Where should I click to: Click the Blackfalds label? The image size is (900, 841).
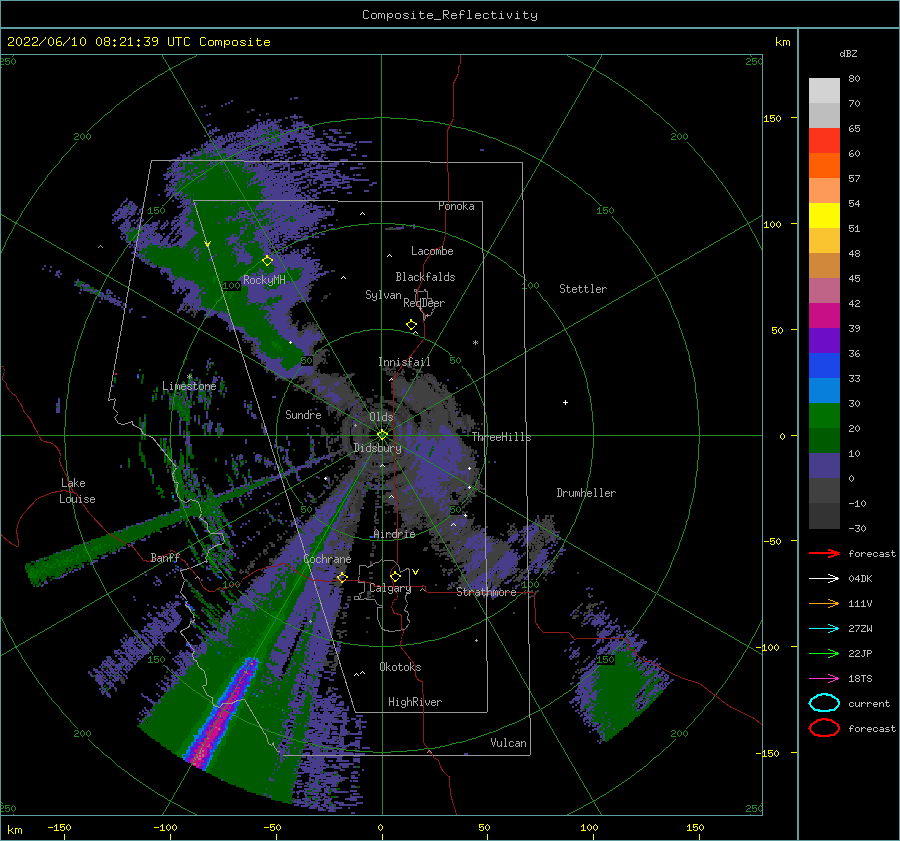click(425, 277)
